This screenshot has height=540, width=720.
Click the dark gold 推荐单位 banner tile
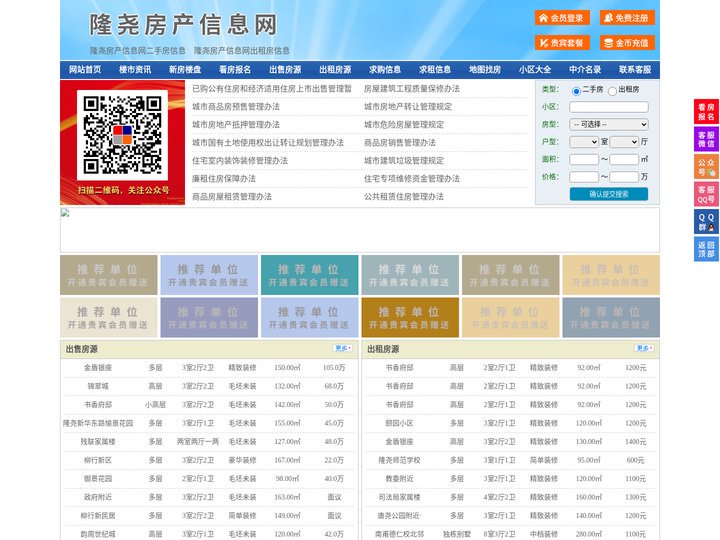410,317
